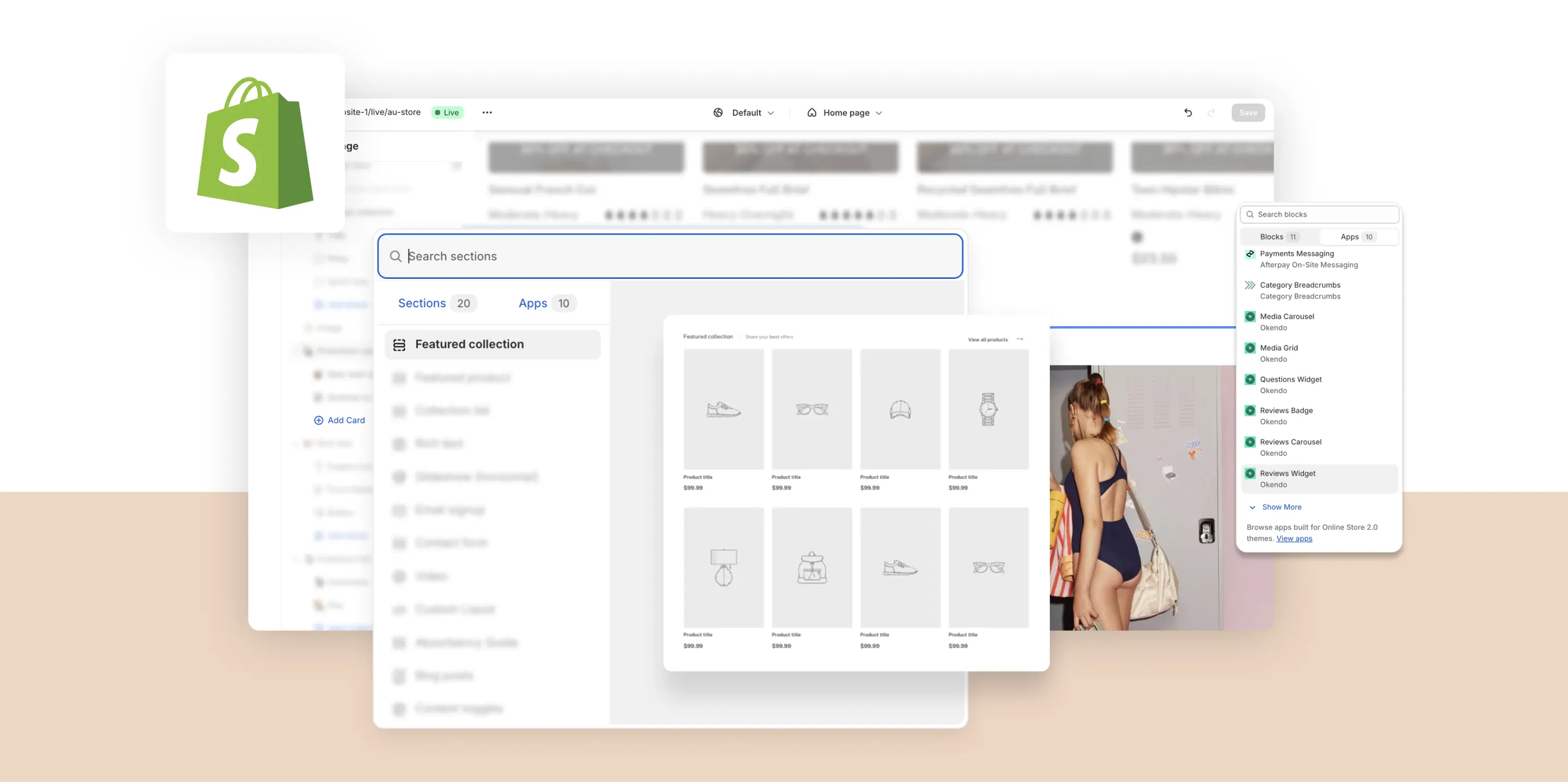Click the Featured collection preview heading
The height and width of the screenshot is (782, 1568).
click(707, 337)
